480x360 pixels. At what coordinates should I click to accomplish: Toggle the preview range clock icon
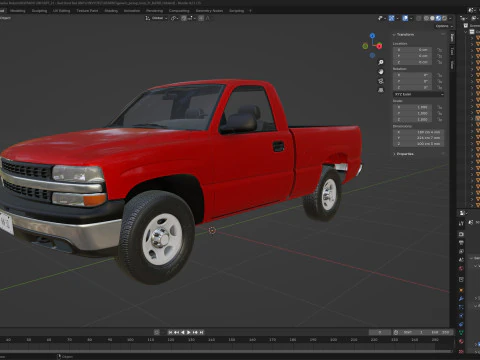(396, 332)
